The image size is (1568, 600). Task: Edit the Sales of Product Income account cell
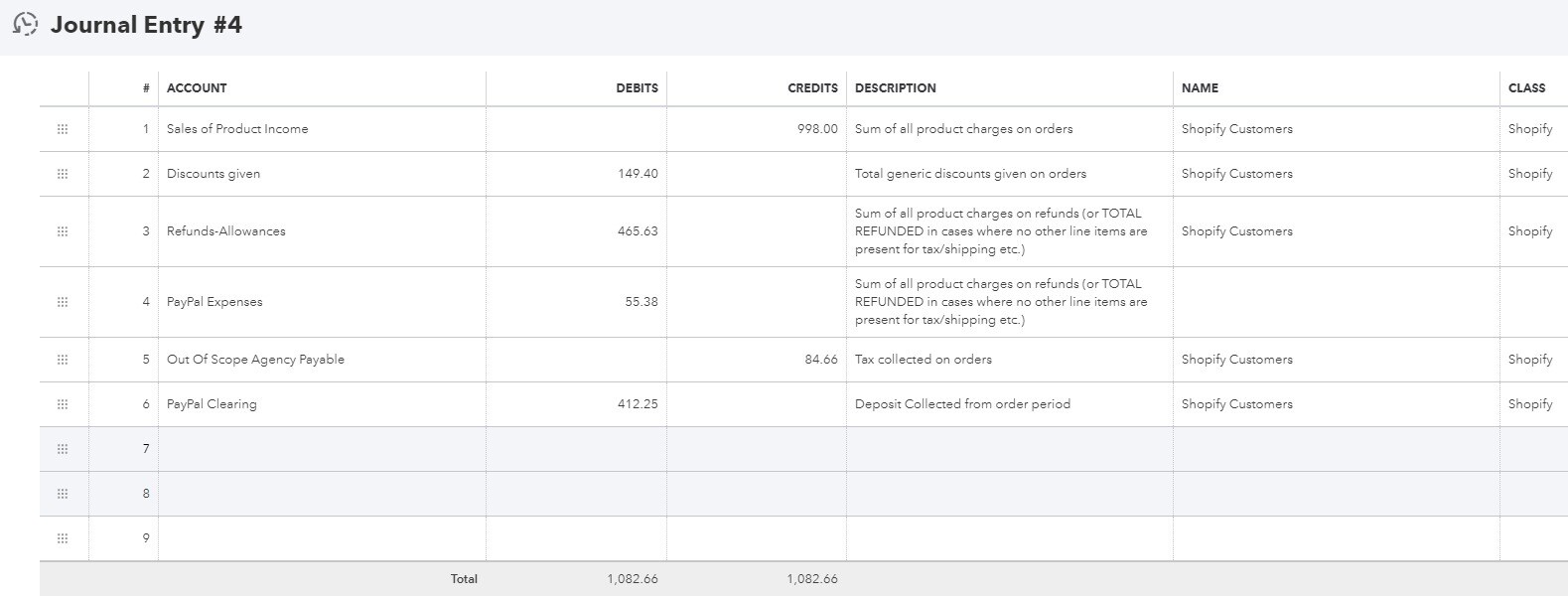point(322,129)
